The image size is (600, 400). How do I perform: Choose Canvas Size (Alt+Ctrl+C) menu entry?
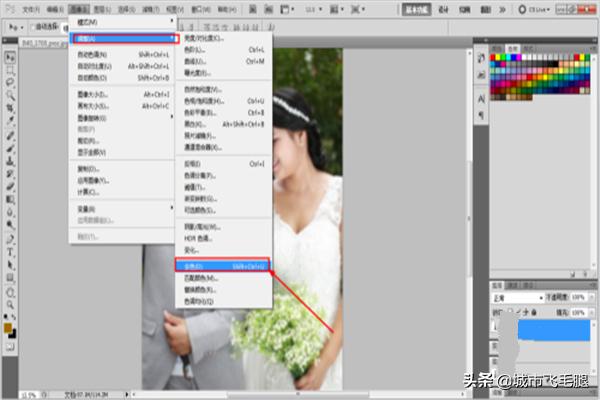click(122, 106)
